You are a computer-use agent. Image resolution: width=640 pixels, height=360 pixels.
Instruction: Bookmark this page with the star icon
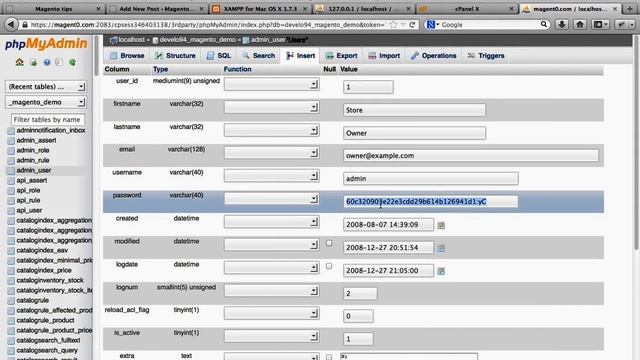point(393,24)
